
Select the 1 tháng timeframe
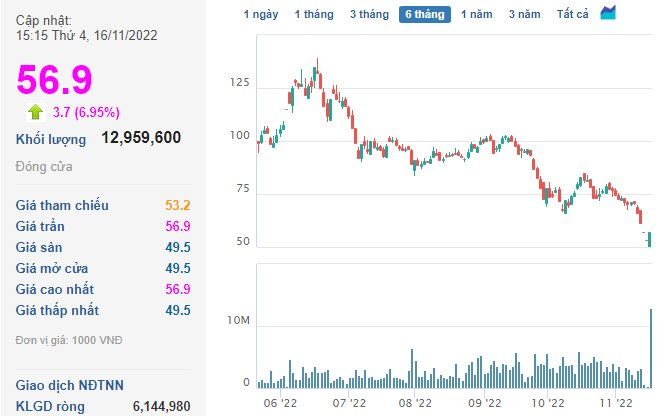(x=314, y=14)
